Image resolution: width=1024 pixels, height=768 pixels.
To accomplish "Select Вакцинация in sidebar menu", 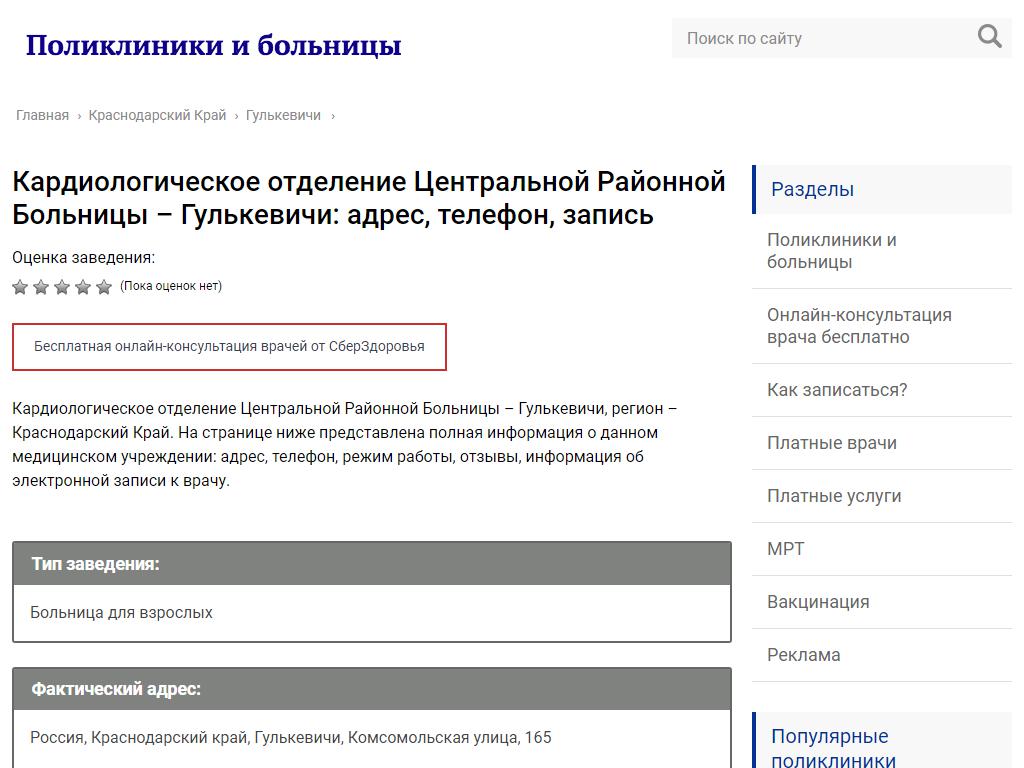I will [817, 602].
